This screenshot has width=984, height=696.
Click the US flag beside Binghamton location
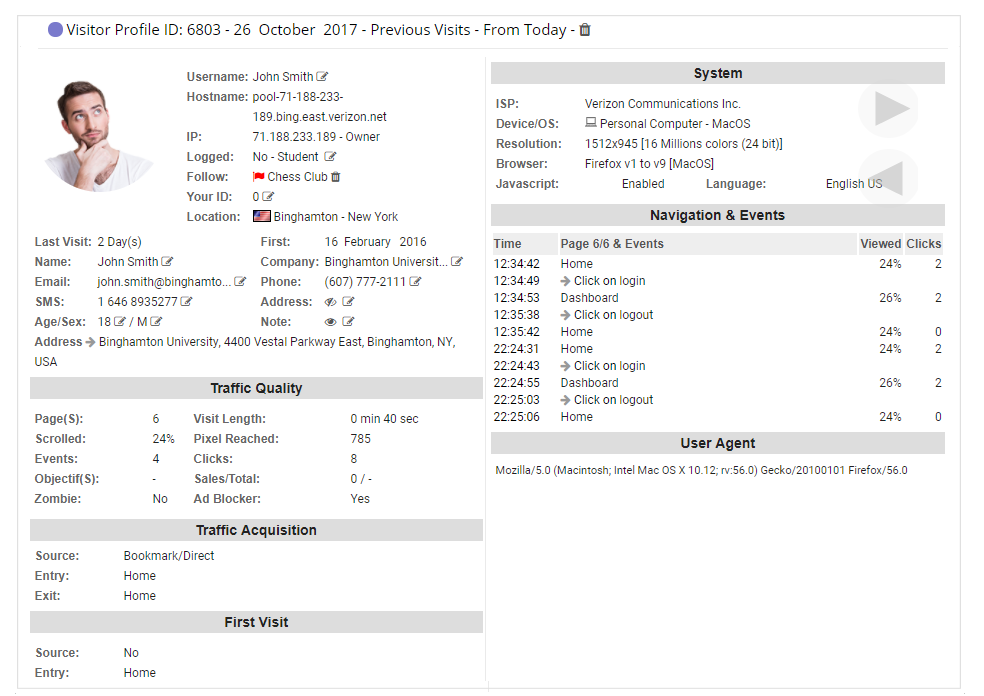(262, 216)
